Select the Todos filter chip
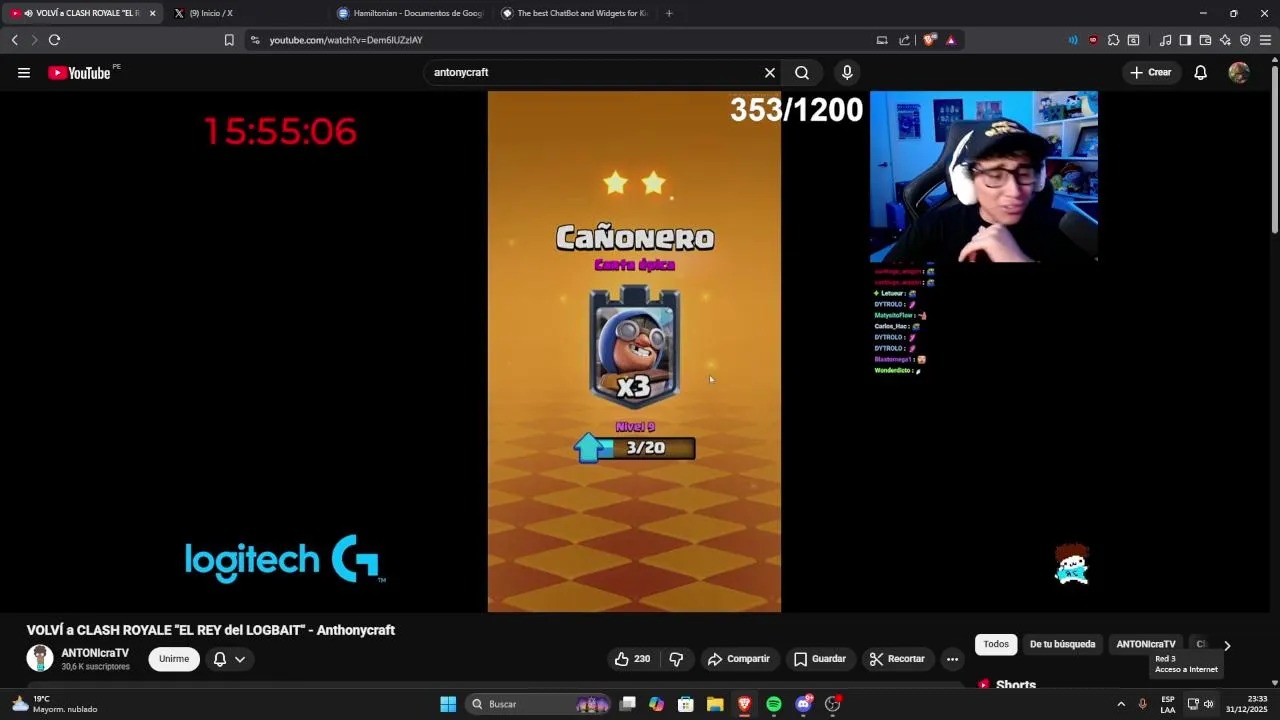1280x720 pixels. [x=996, y=644]
